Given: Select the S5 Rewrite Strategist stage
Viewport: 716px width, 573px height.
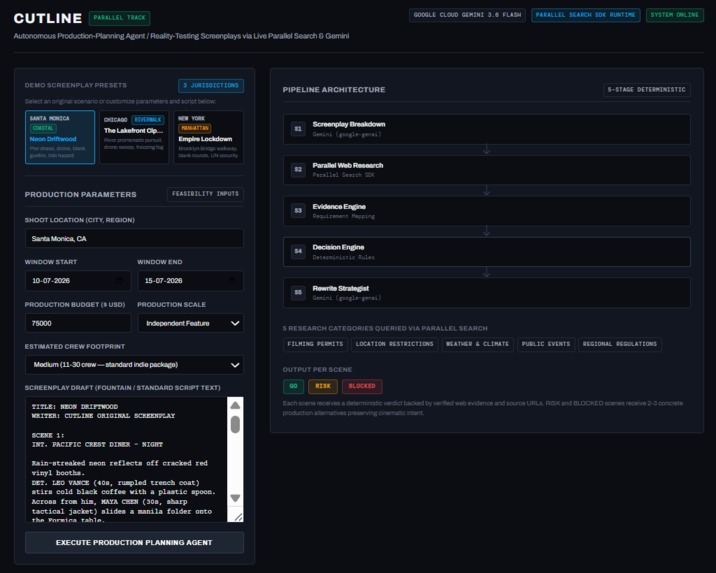Looking at the screenshot, I should tap(487, 293).
